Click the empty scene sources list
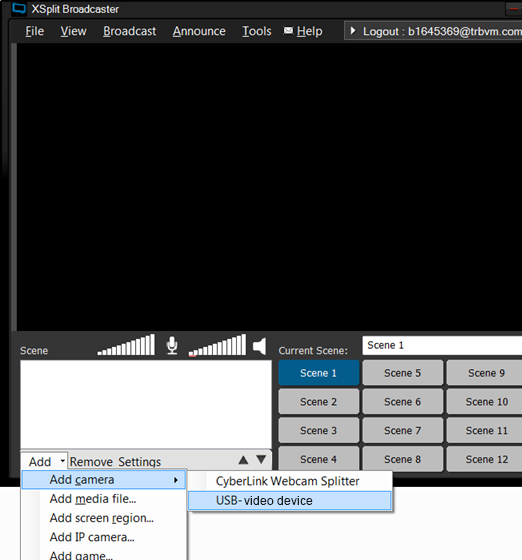 coord(146,404)
